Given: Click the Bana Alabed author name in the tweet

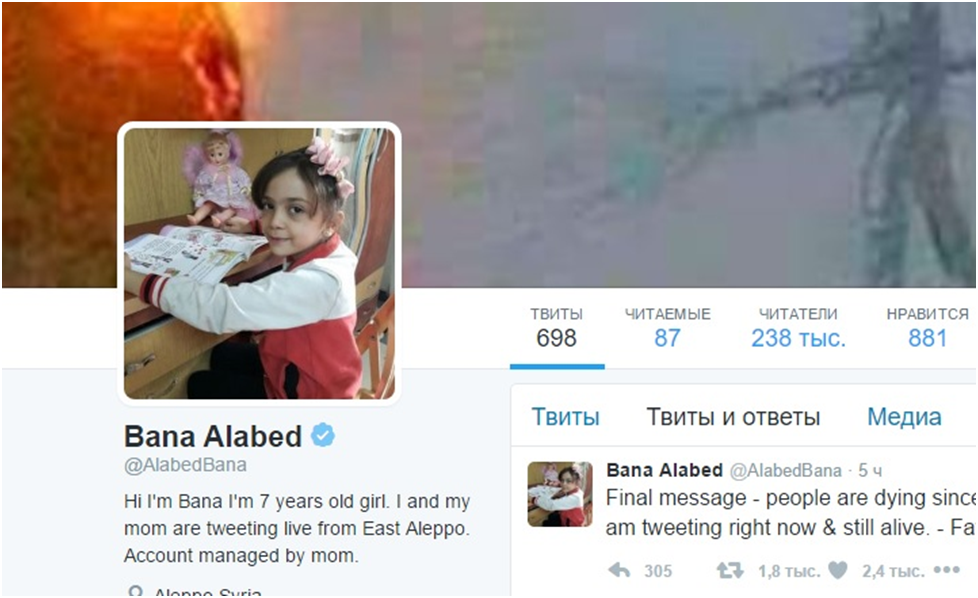Looking at the screenshot, I should pyautogui.click(x=664, y=470).
